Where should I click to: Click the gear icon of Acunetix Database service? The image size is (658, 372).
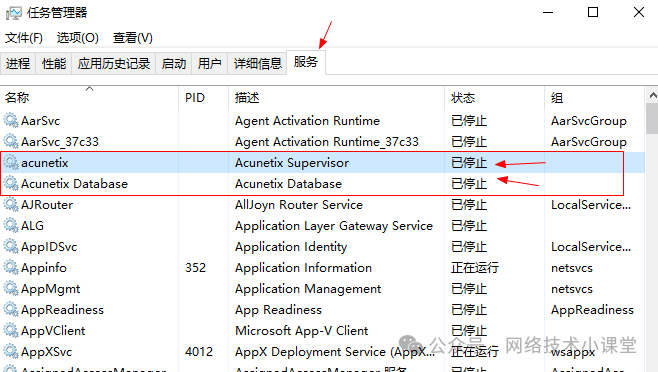coord(11,183)
